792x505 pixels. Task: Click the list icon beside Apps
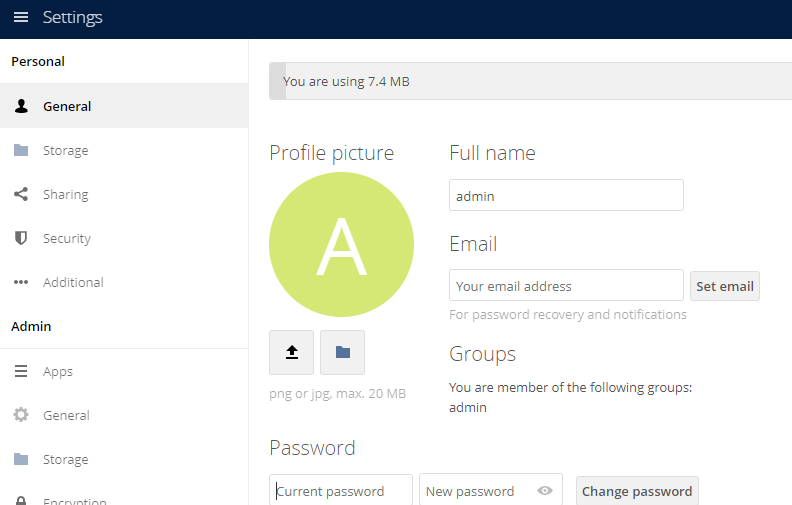tap(21, 371)
